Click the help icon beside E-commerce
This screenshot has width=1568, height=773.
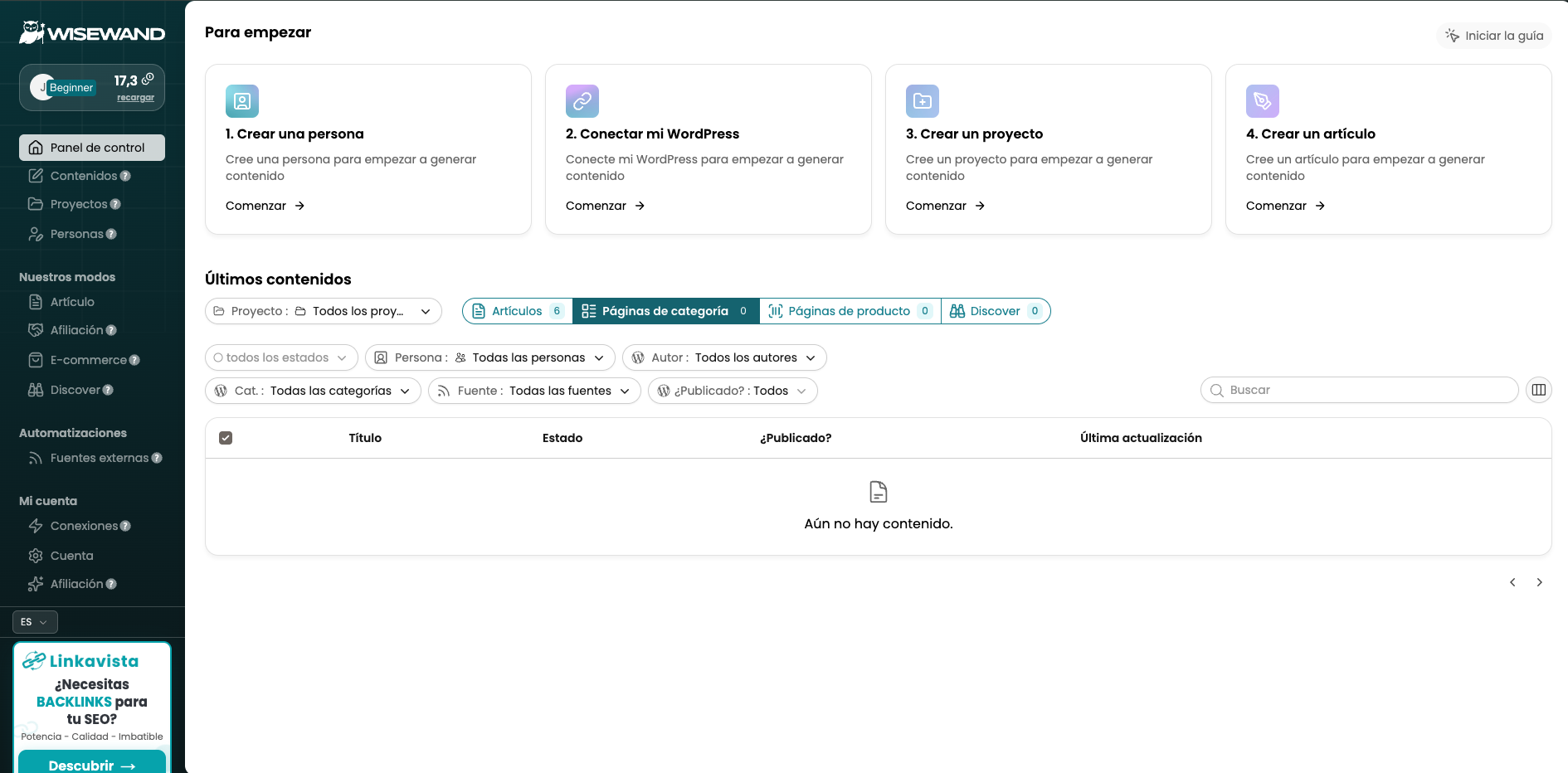click(x=134, y=360)
